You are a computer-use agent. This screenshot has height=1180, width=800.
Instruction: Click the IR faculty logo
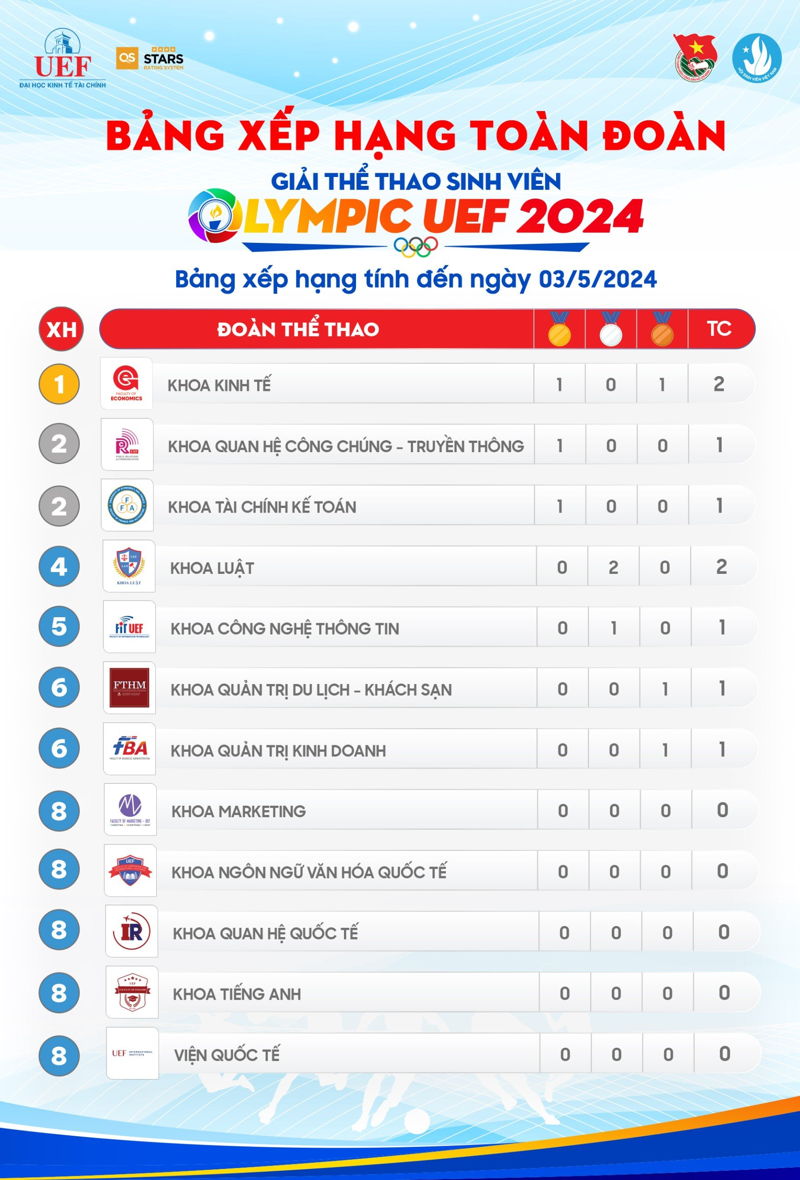point(131,933)
